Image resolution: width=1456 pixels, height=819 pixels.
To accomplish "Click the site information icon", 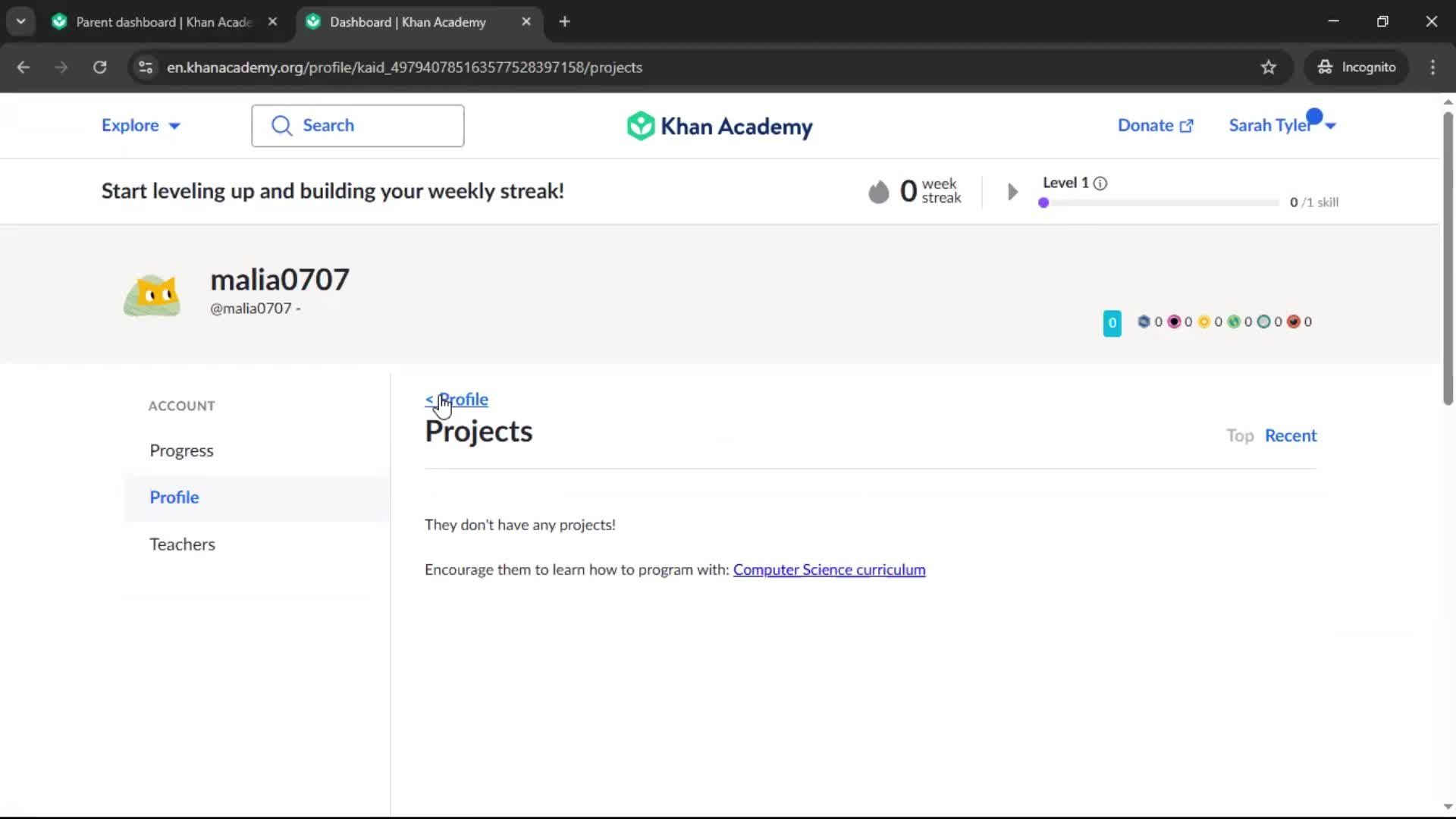I will tap(146, 67).
